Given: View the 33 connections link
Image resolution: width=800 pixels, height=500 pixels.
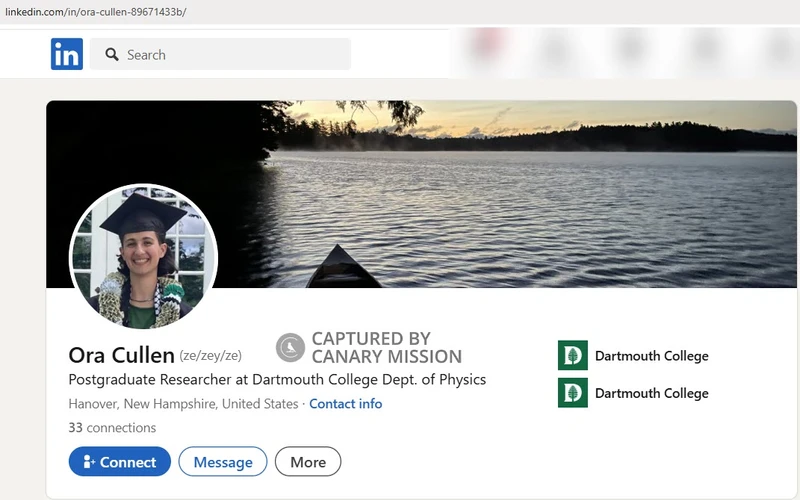Looking at the screenshot, I should 112,428.
